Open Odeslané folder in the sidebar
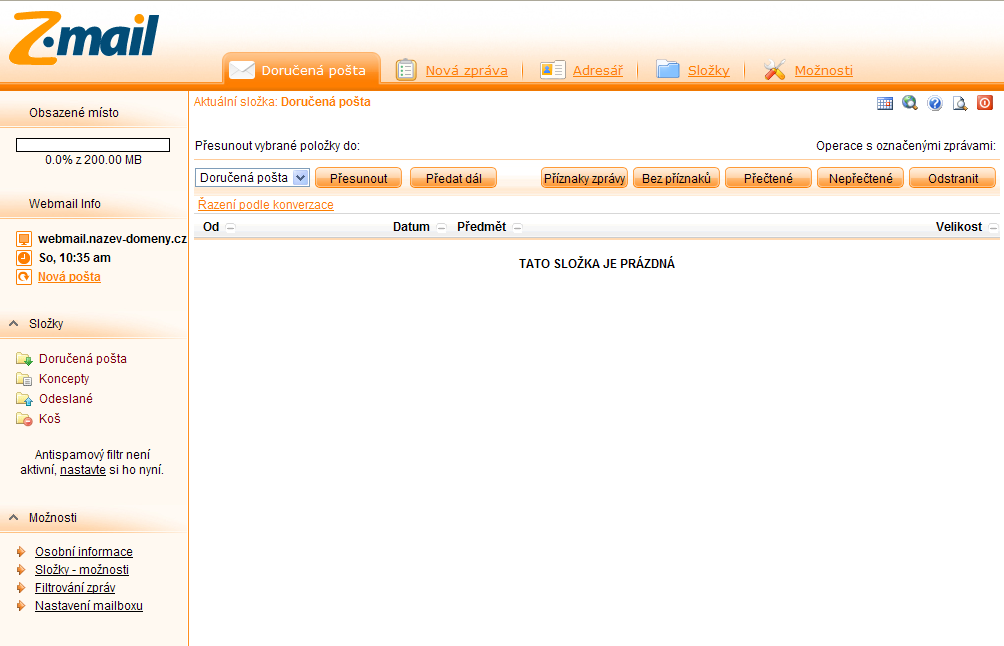The height and width of the screenshot is (646, 1004). click(65, 399)
